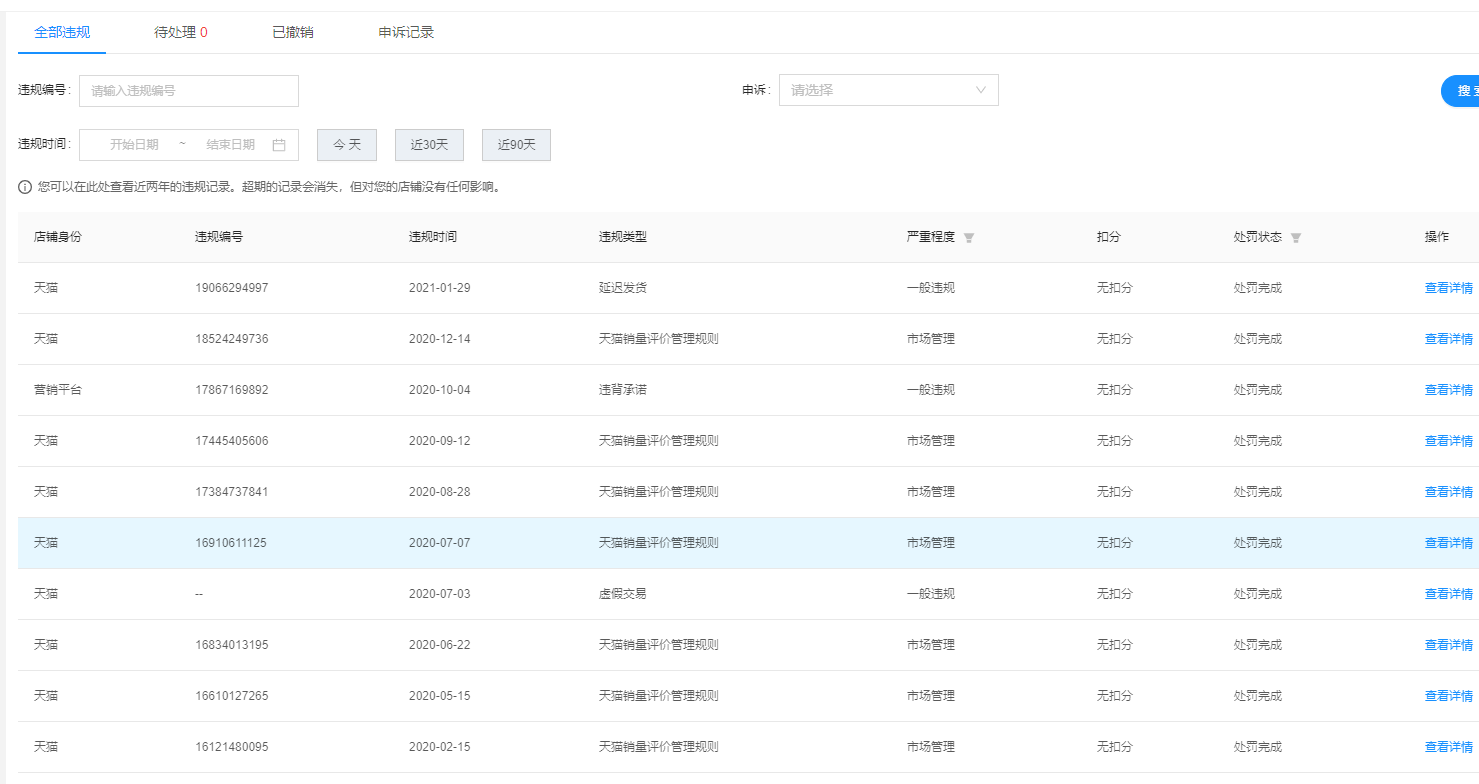Viewport: 1479px width, 784px height.
Task: Click violation number 19066294997
Action: pos(232,288)
